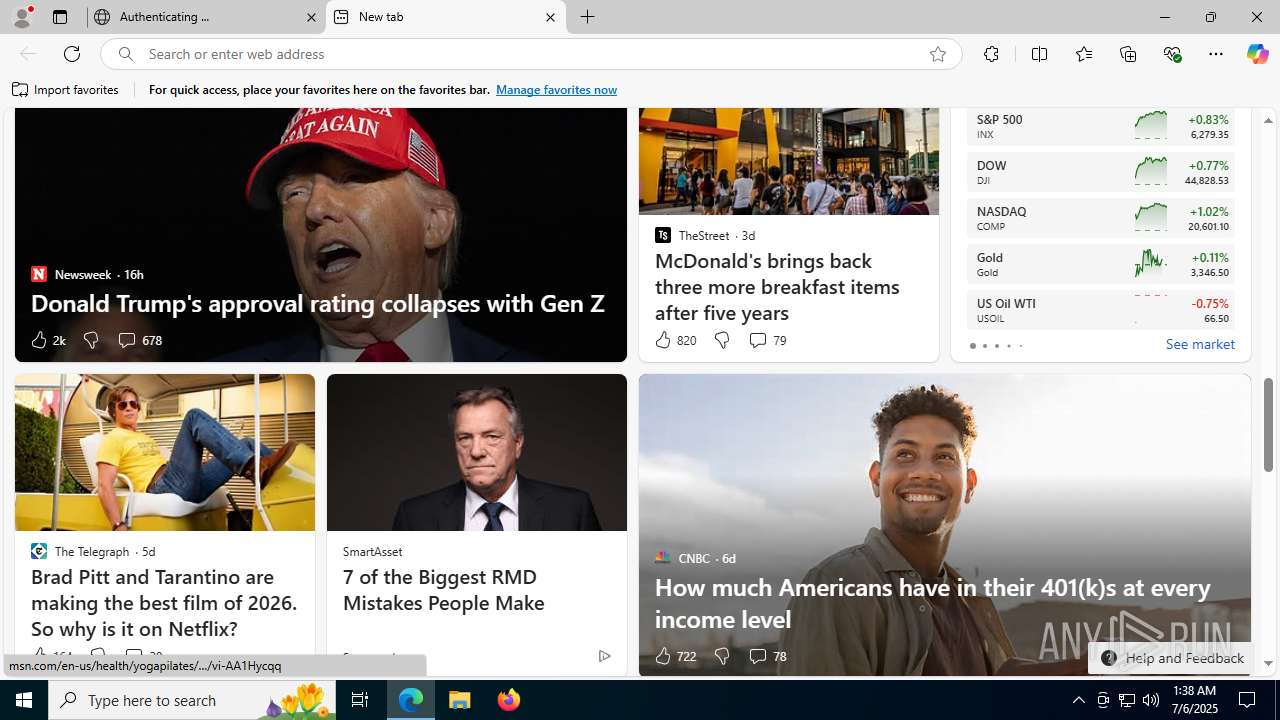Add this page to favorites star icon

tap(938, 54)
